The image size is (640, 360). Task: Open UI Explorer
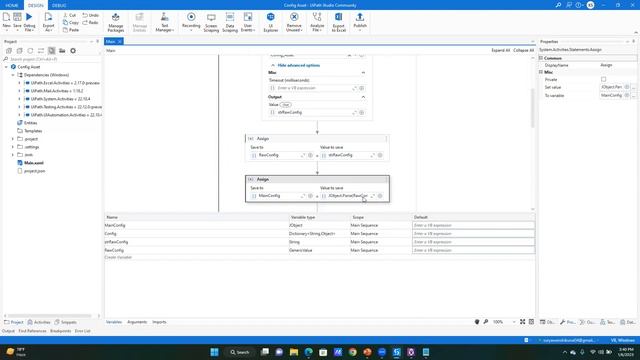point(271,22)
